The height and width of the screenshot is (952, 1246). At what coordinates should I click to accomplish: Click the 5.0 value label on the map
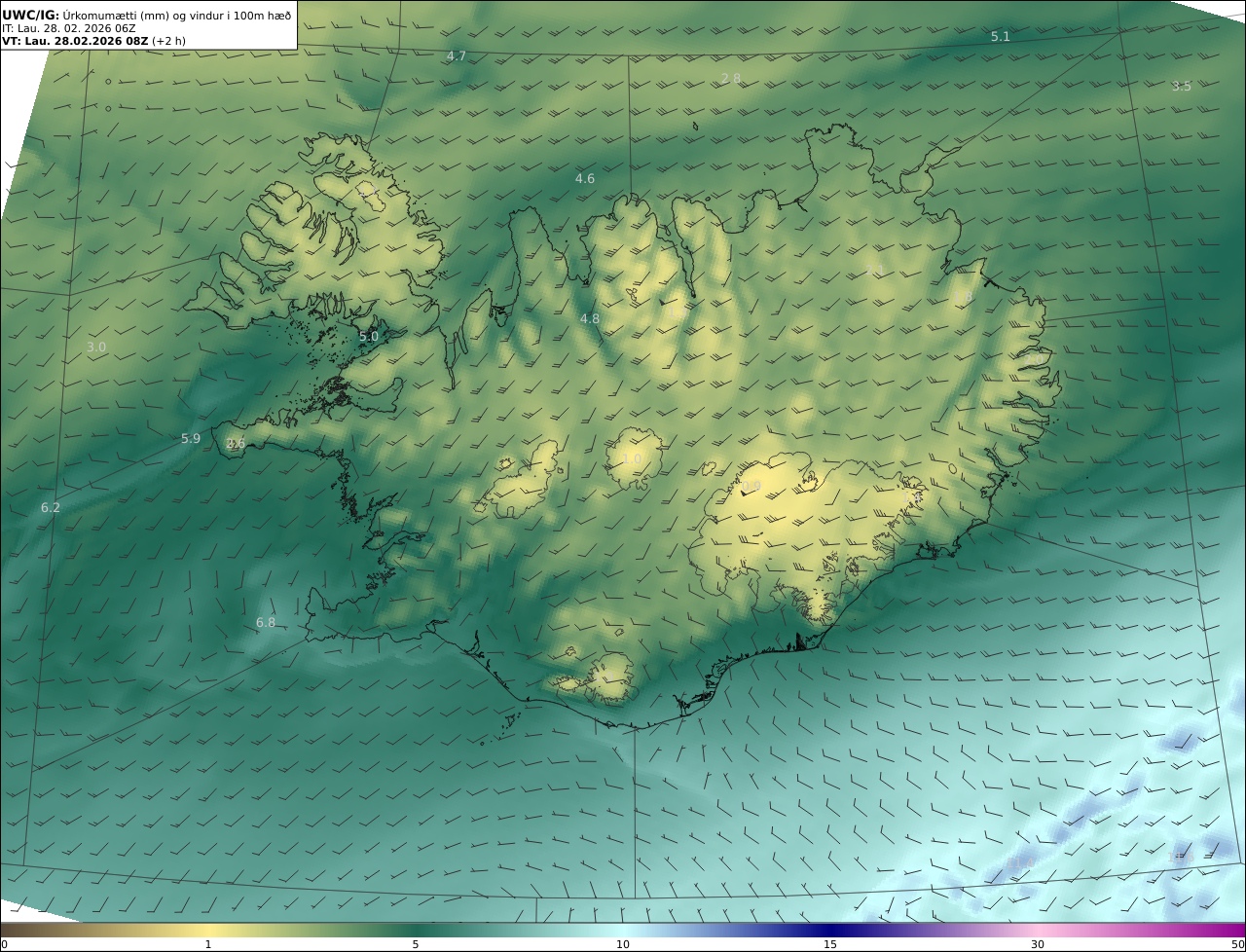(x=369, y=337)
